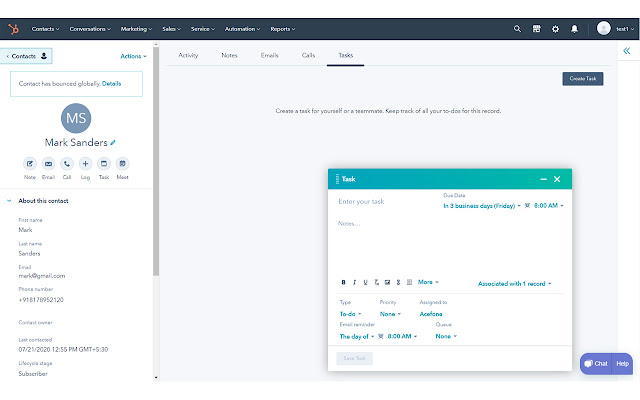Click the Create Task button

[x=582, y=79]
